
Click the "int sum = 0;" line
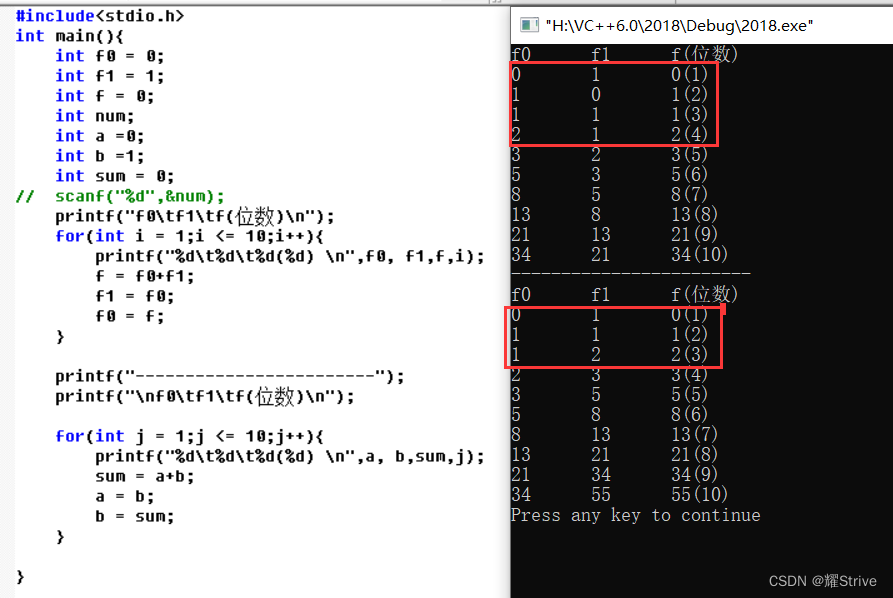click(x=114, y=175)
